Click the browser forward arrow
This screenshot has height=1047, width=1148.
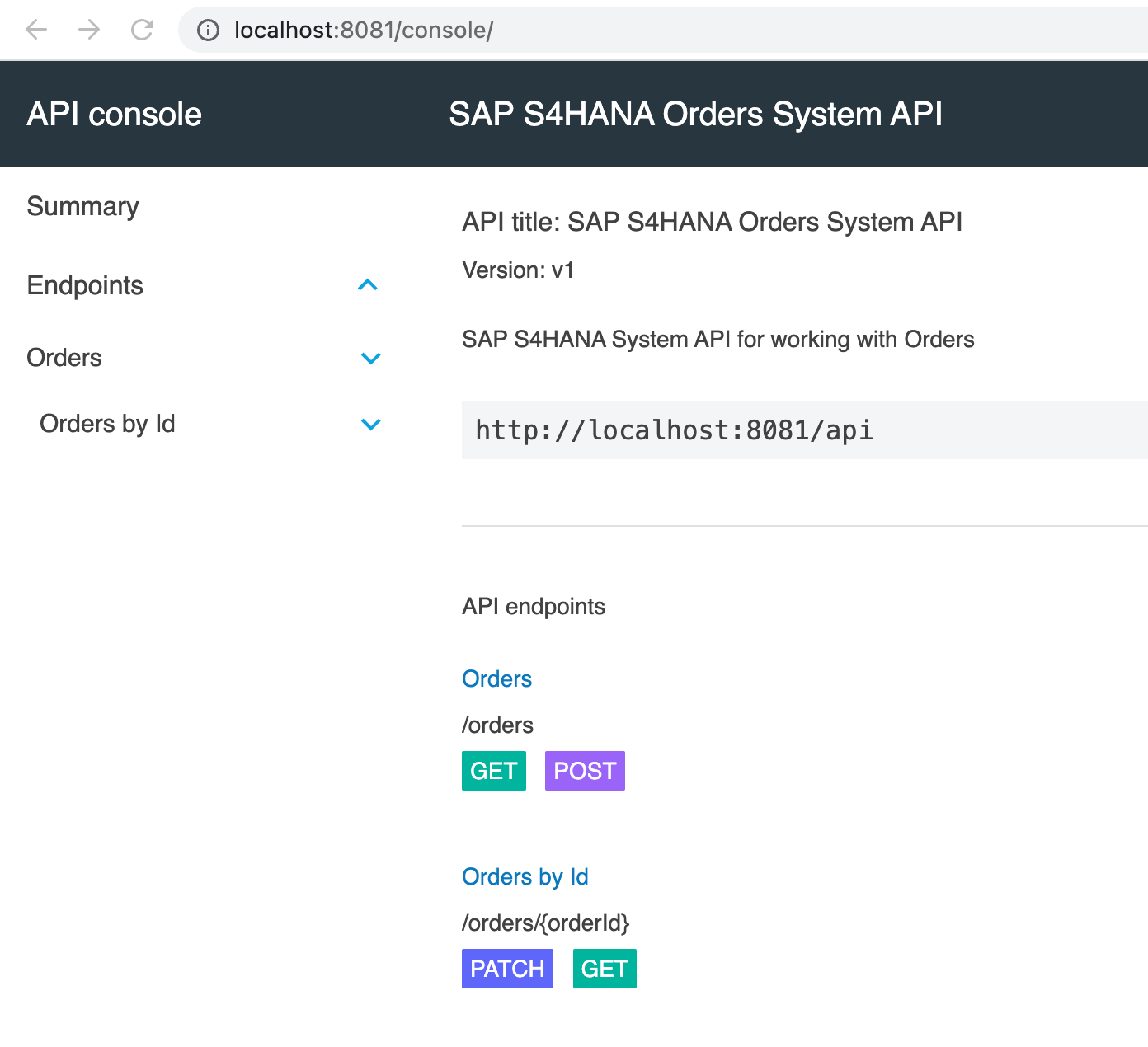pyautogui.click(x=89, y=31)
